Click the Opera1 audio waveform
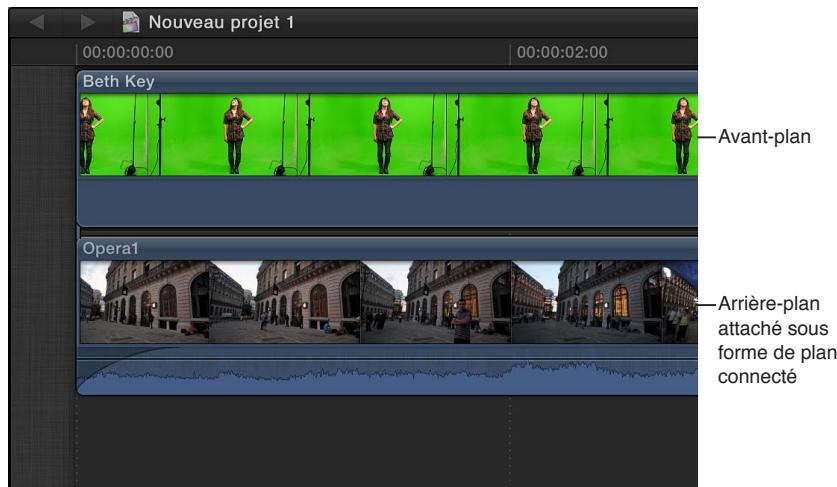Image resolution: width=837 pixels, height=487 pixels. (x=389, y=376)
